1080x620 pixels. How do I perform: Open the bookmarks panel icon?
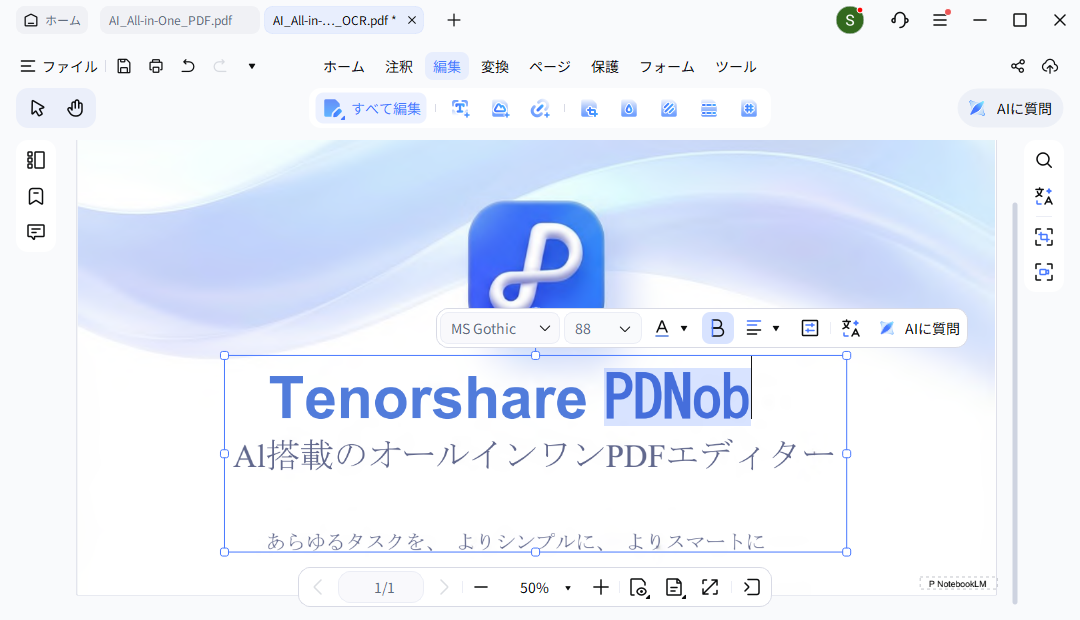(36, 196)
